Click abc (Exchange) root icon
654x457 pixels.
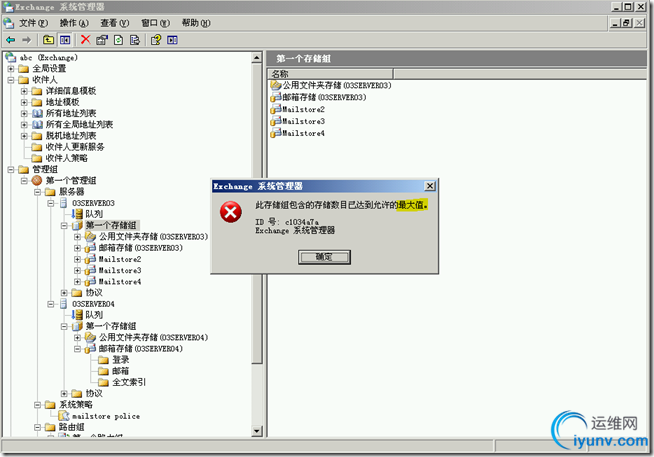10,58
